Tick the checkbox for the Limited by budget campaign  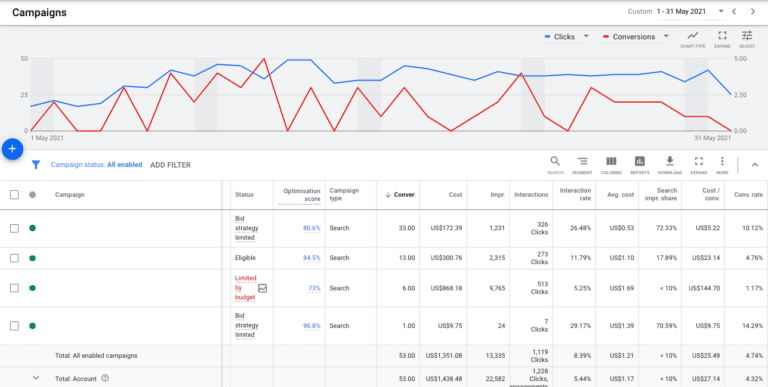point(15,288)
